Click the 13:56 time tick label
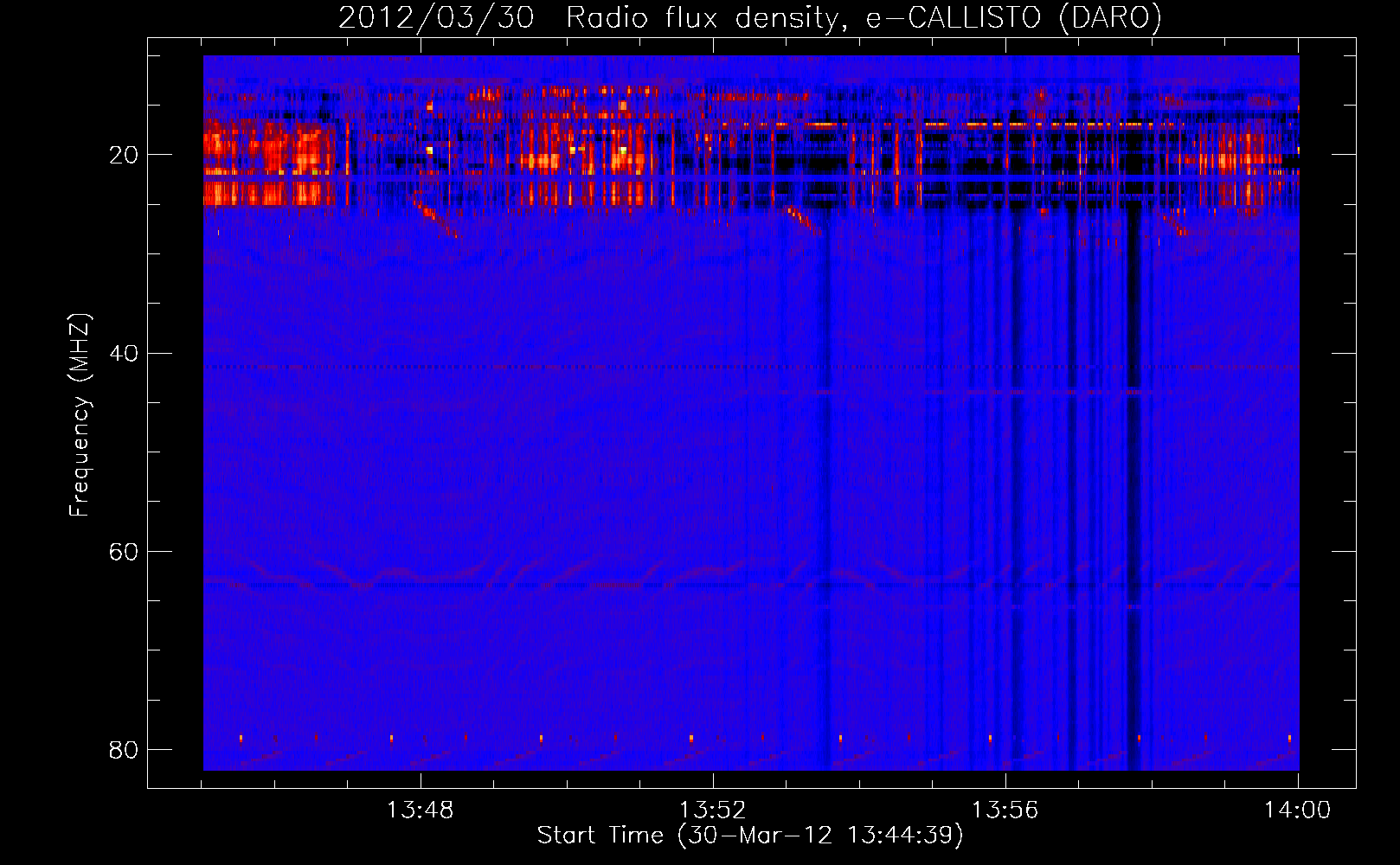Screen dimensions: 1400x865 1005,811
